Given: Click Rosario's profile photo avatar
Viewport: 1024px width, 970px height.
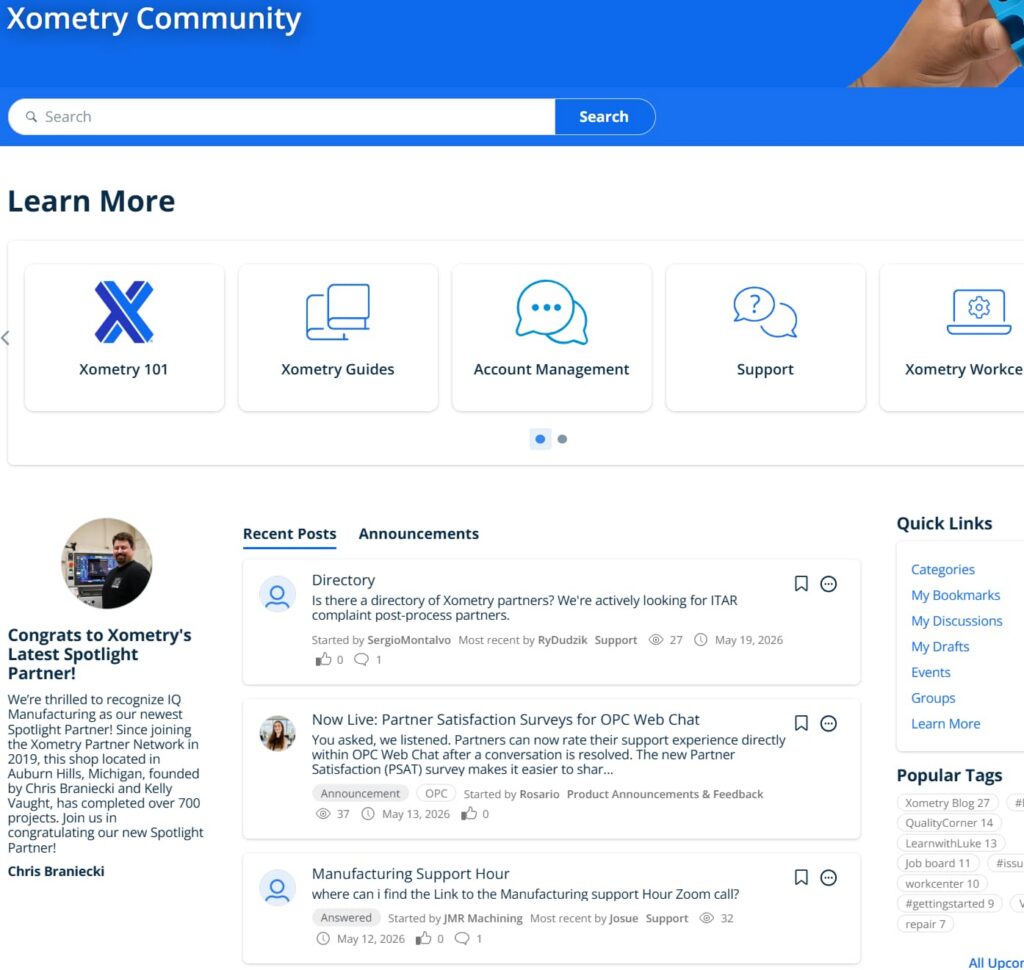Looking at the screenshot, I should tap(278, 733).
